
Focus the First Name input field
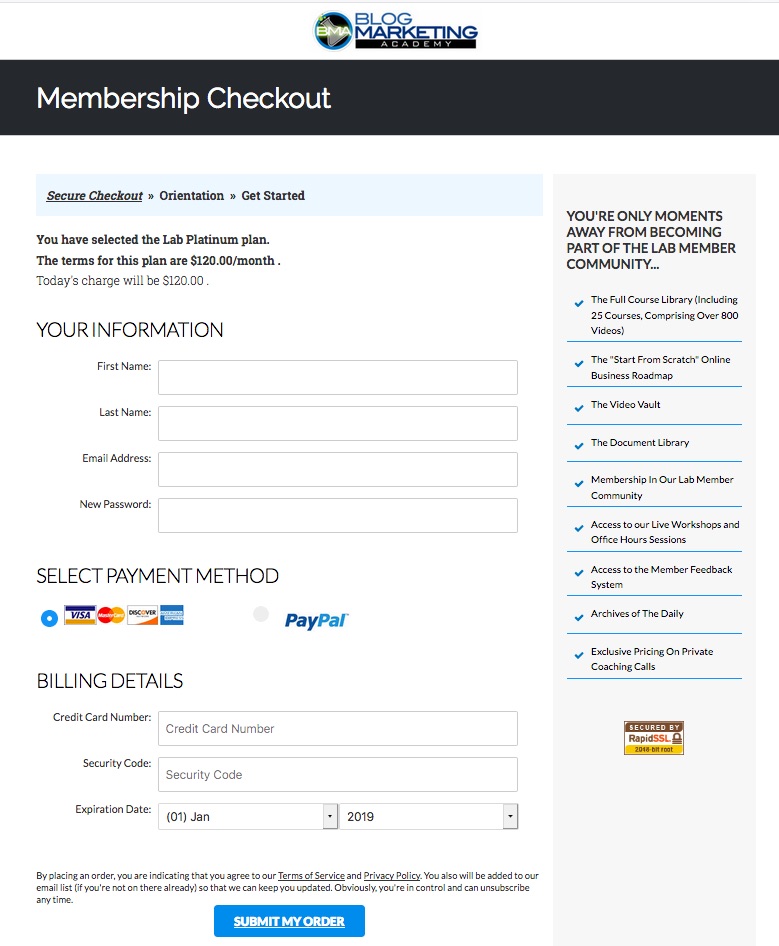tap(338, 377)
